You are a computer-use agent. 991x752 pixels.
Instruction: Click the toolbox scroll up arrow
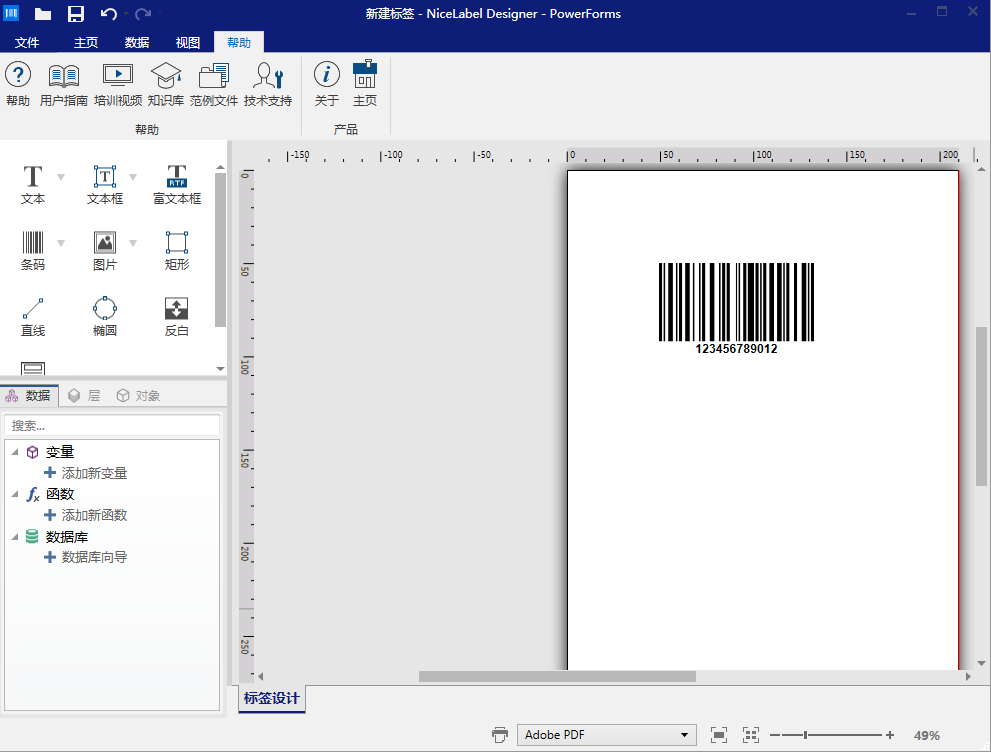click(x=220, y=167)
